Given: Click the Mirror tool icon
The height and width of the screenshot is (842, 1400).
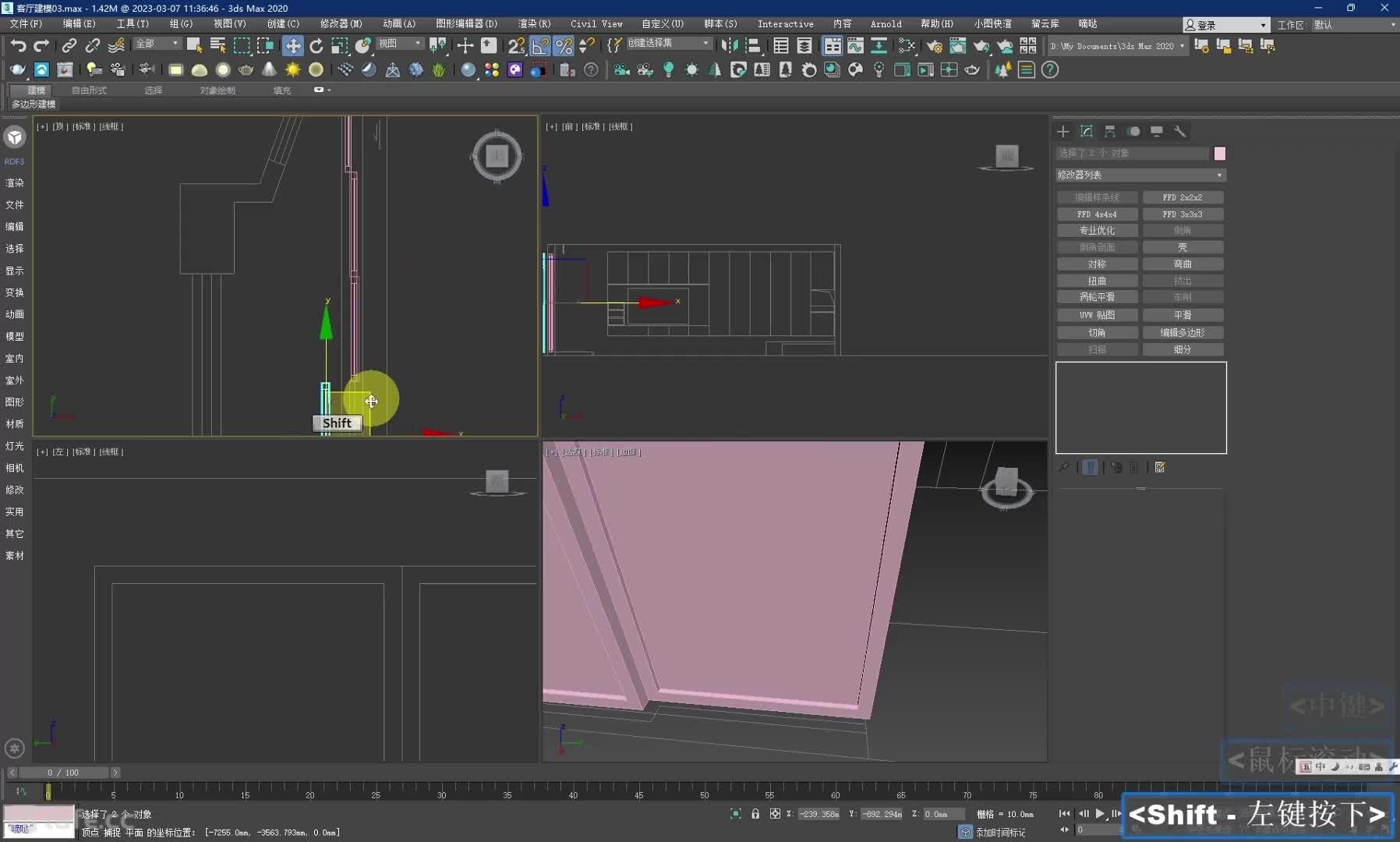Looking at the screenshot, I should [730, 46].
